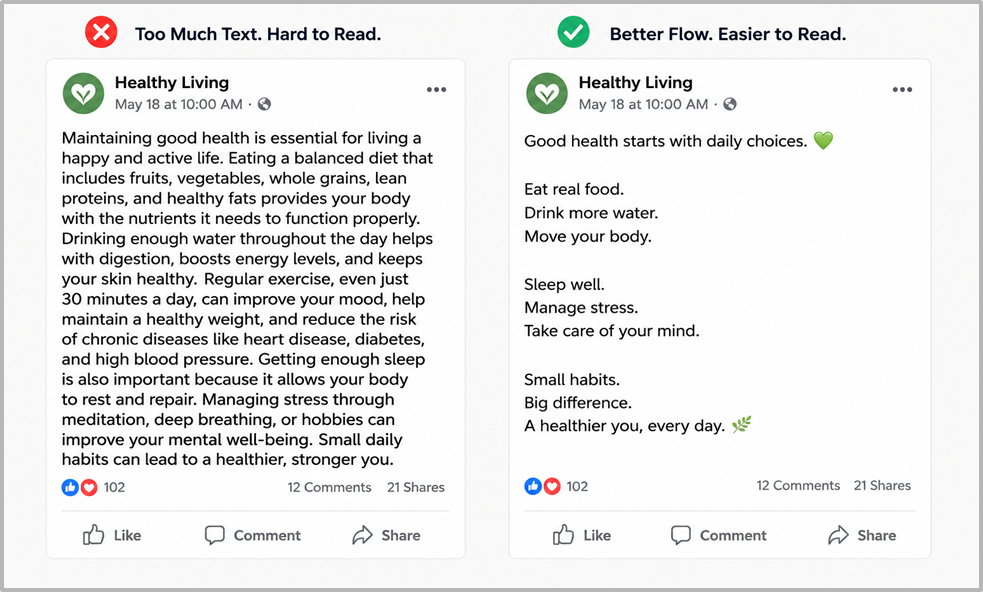Like the right post with thumbs-up button

(x=582, y=535)
